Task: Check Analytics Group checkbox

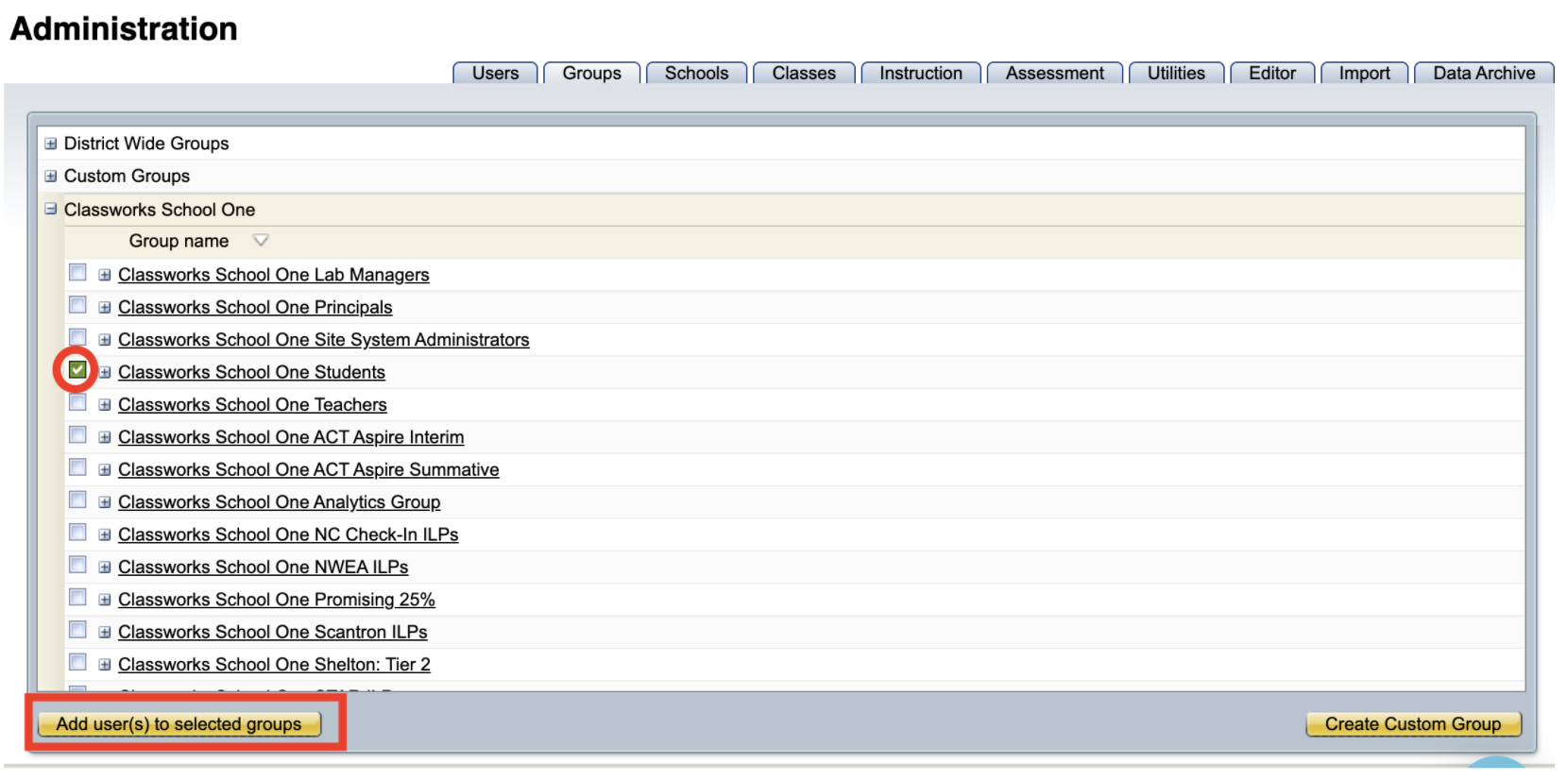Action: tap(77, 500)
